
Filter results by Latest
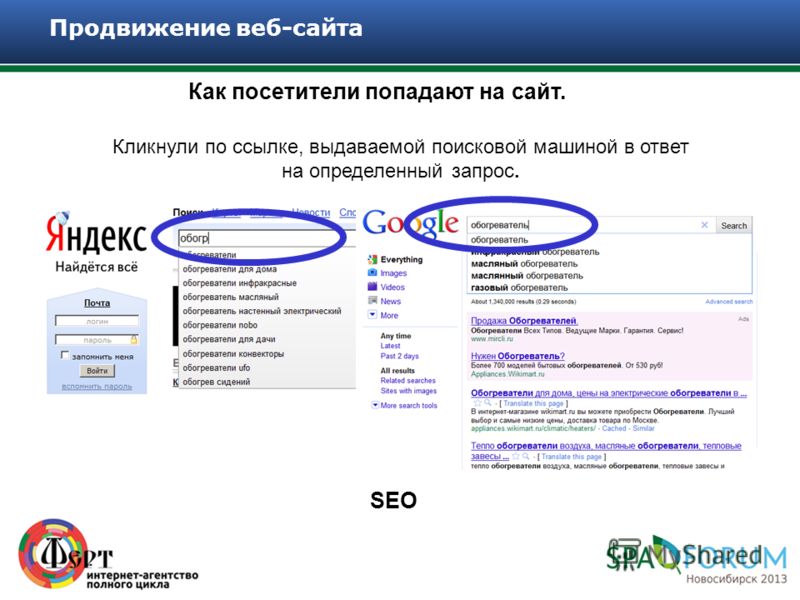pos(390,346)
